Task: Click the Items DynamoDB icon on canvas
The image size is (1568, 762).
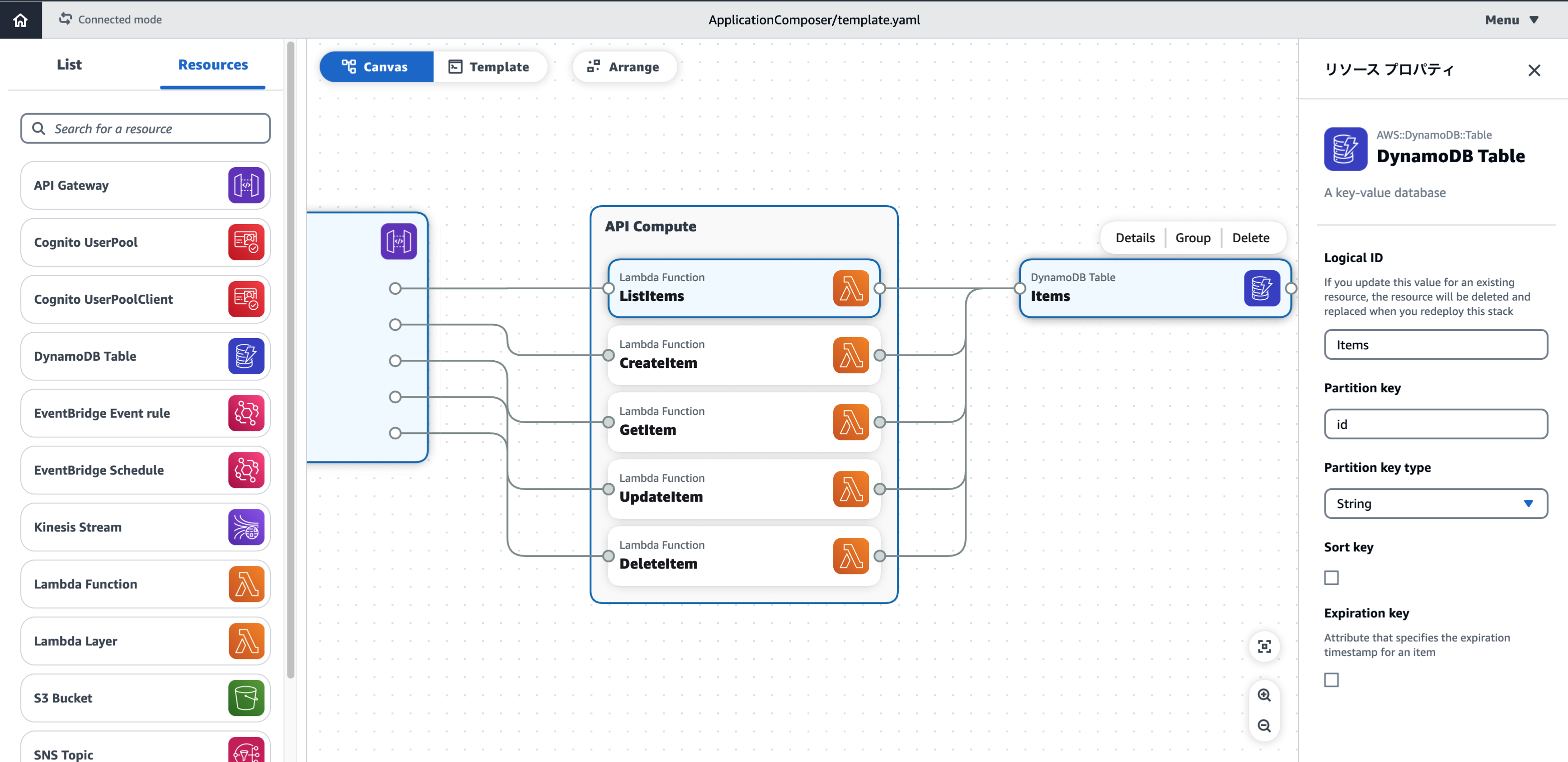Action: coord(1262,288)
